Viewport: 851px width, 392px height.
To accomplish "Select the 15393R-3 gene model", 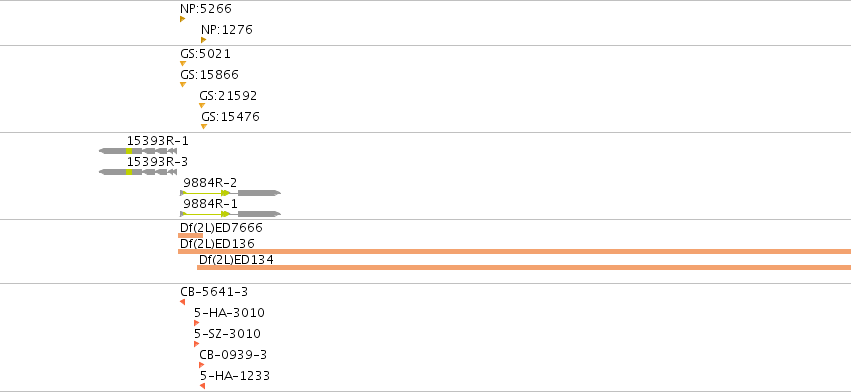I will coord(138,172).
